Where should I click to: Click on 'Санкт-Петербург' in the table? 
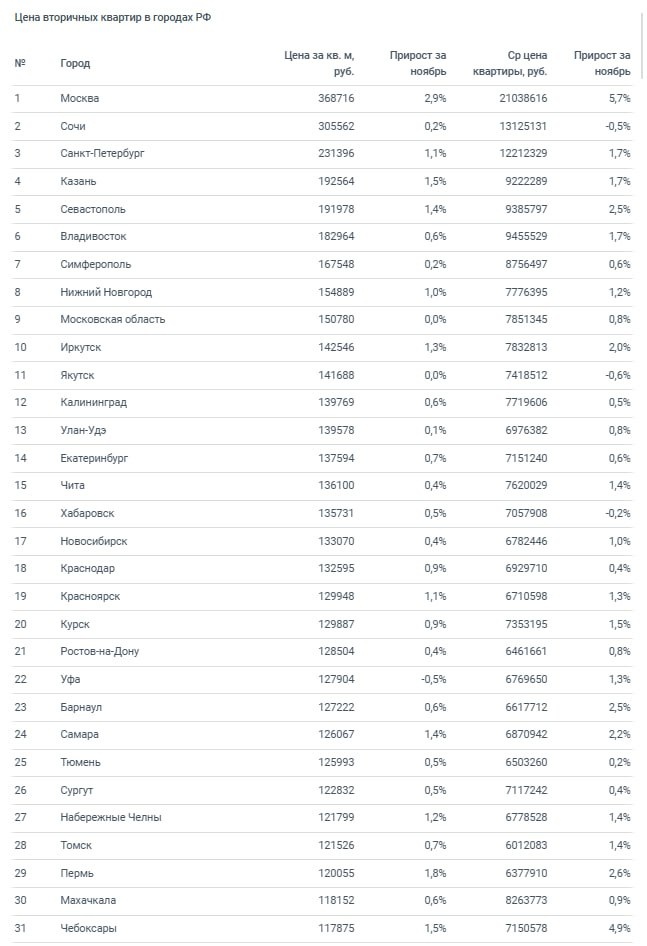coord(102,153)
